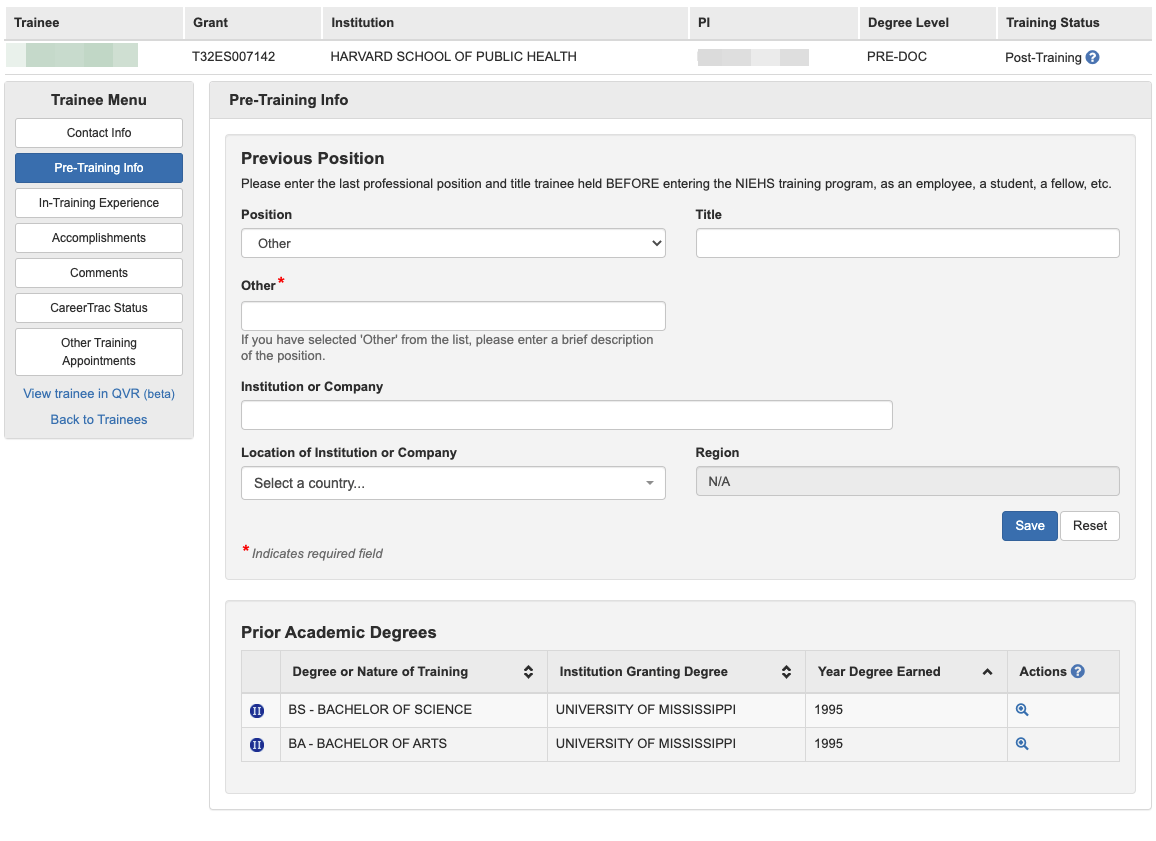Image resolution: width=1156 pixels, height=841 pixels.
Task: Sort by Year Degree Earned column
Action: [987, 672]
